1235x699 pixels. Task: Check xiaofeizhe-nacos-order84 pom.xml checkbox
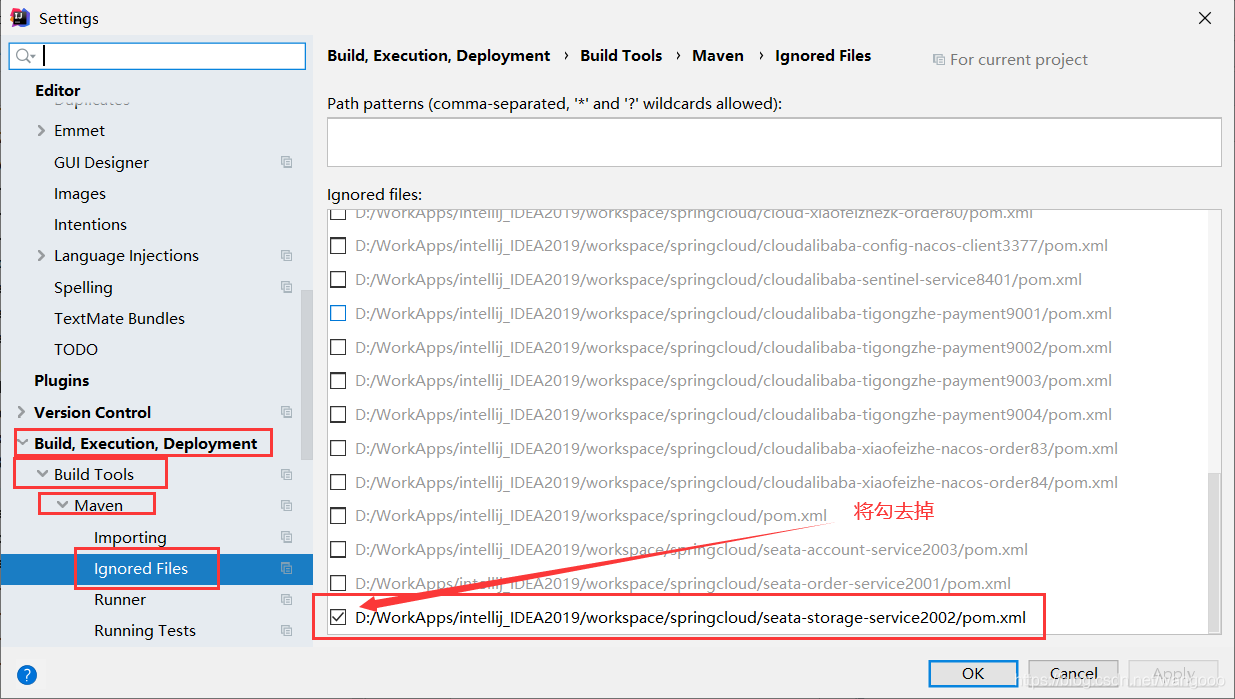pos(338,482)
